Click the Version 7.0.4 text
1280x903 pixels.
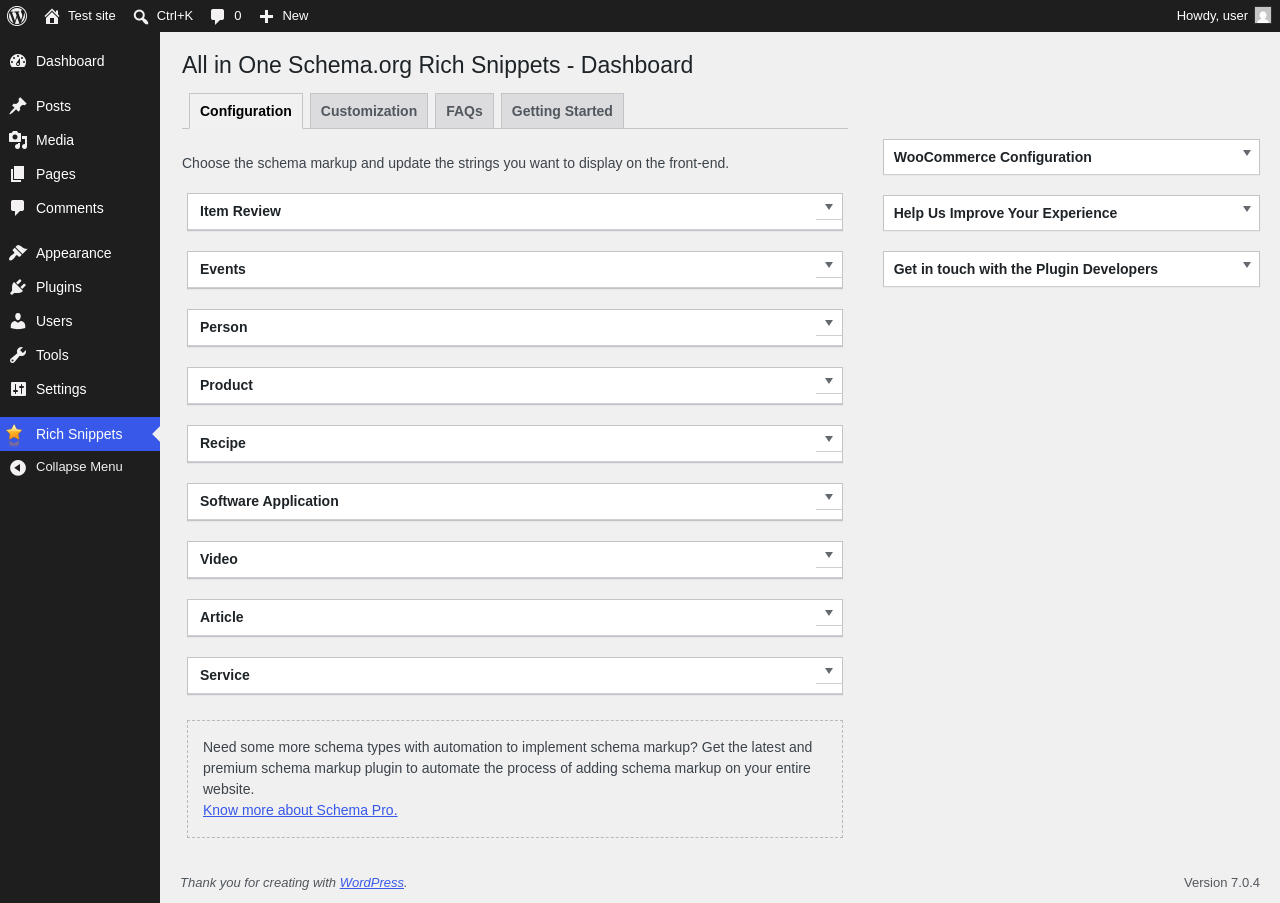coord(1222,882)
